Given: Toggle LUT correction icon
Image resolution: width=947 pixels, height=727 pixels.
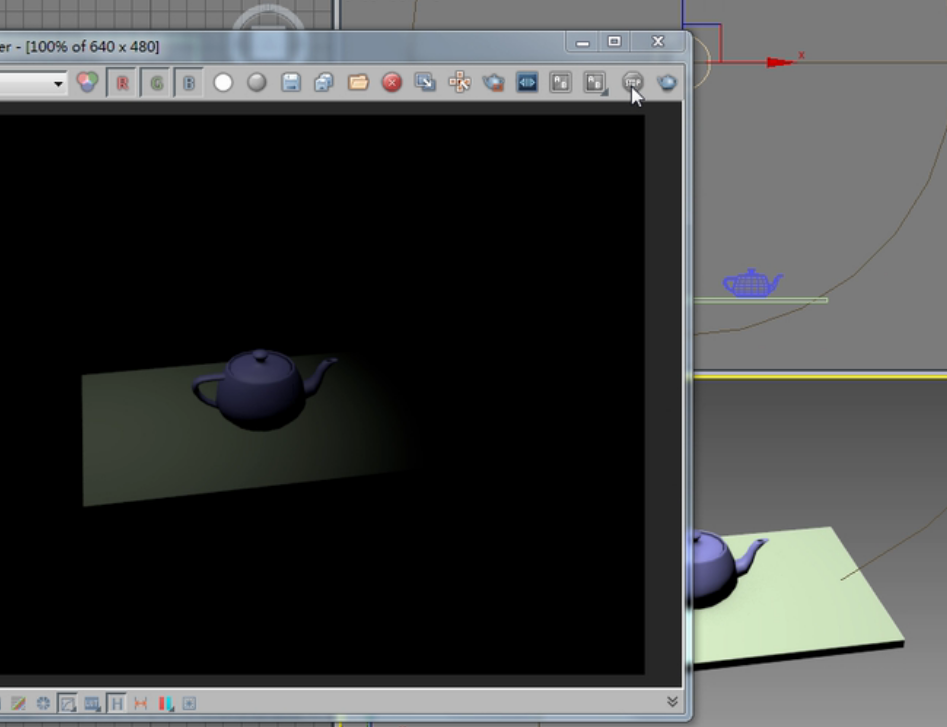Looking at the screenshot, I should [92, 703].
